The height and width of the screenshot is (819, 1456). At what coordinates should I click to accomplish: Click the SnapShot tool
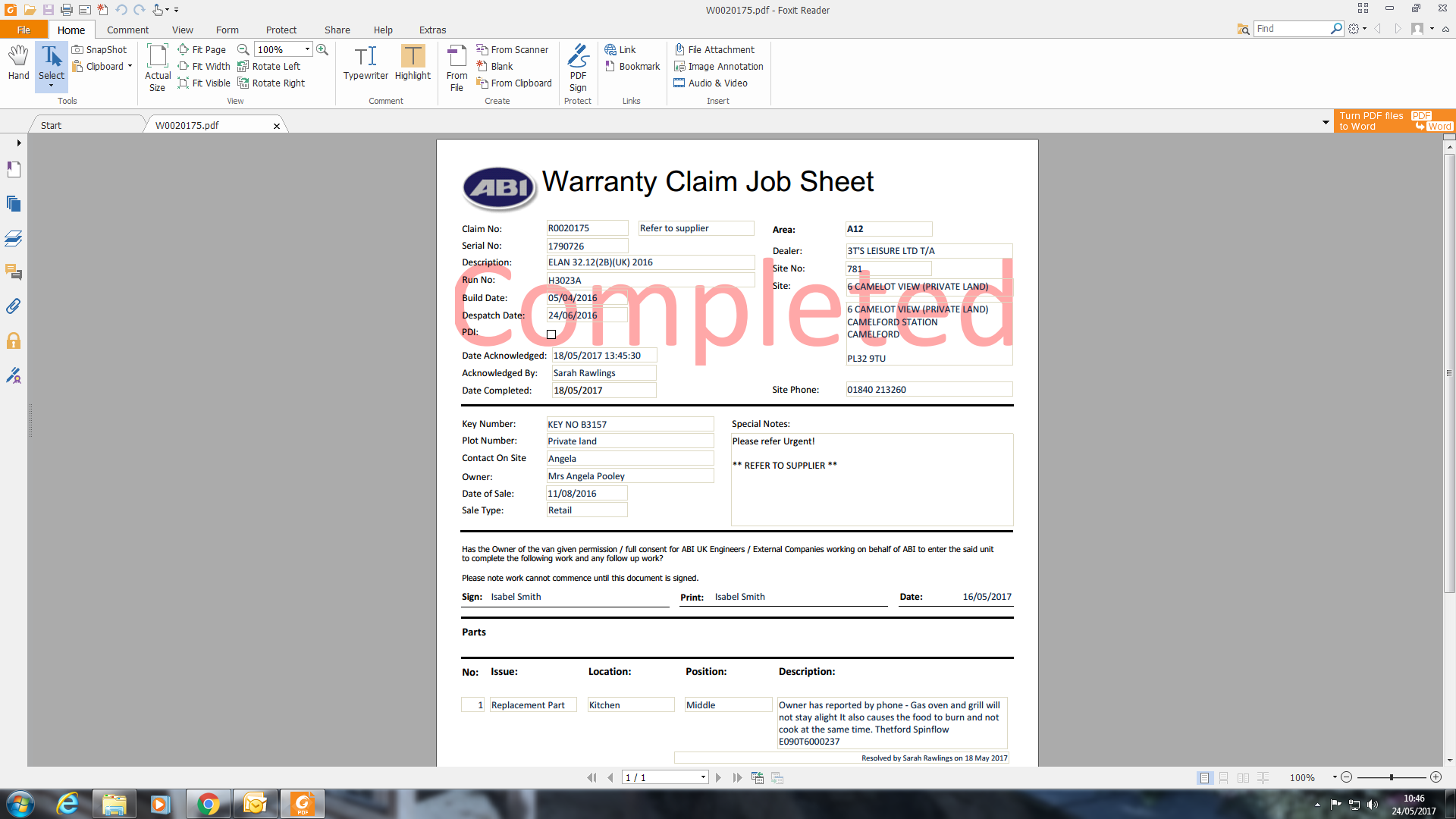click(x=99, y=49)
